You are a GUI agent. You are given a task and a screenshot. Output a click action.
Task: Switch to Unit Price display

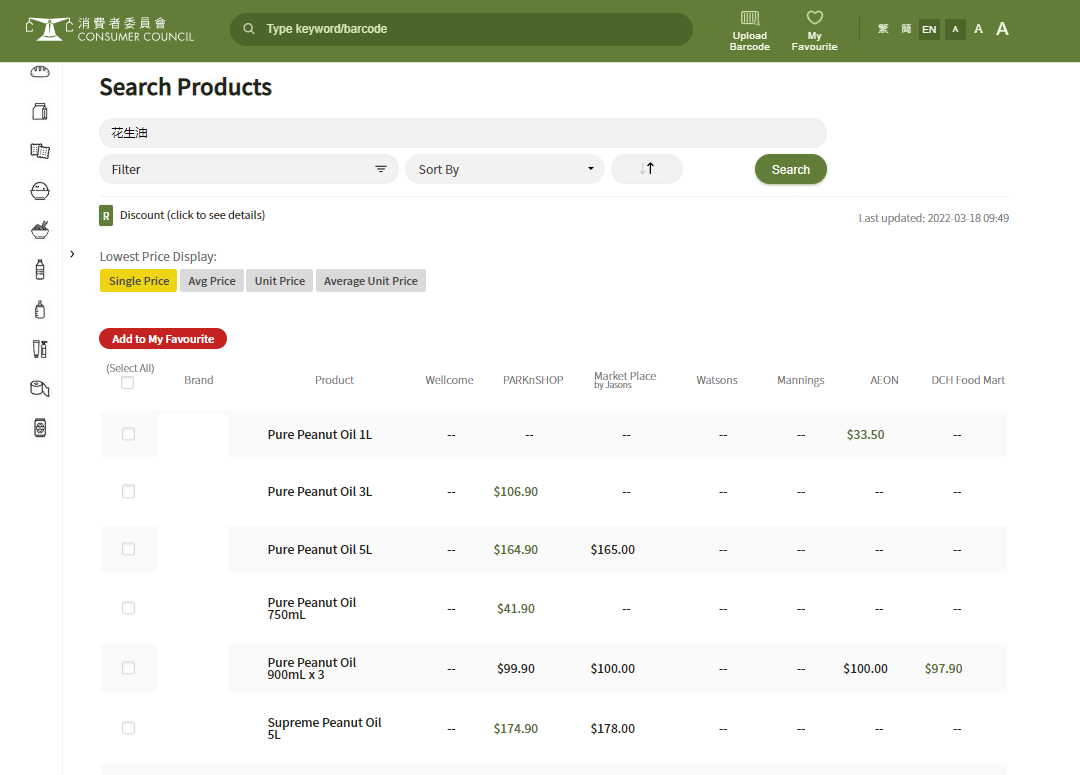click(280, 281)
